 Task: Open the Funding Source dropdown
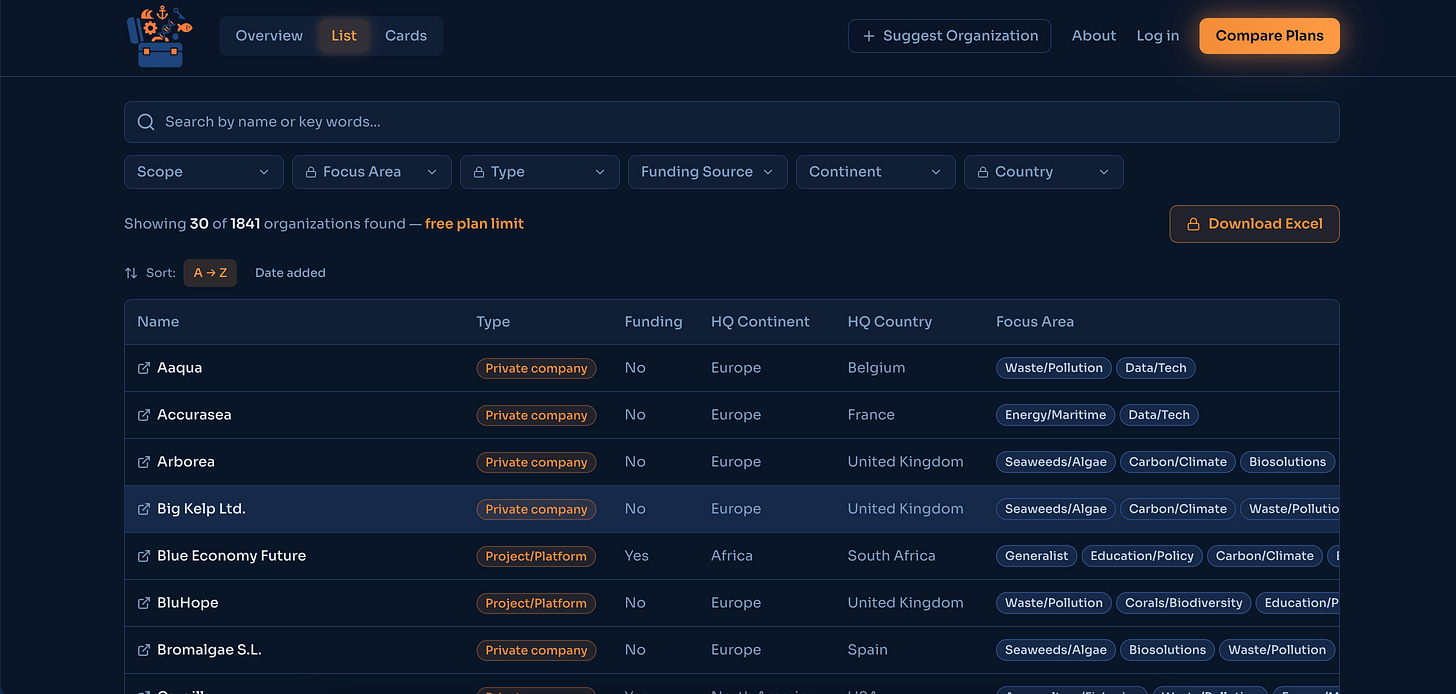tap(708, 172)
